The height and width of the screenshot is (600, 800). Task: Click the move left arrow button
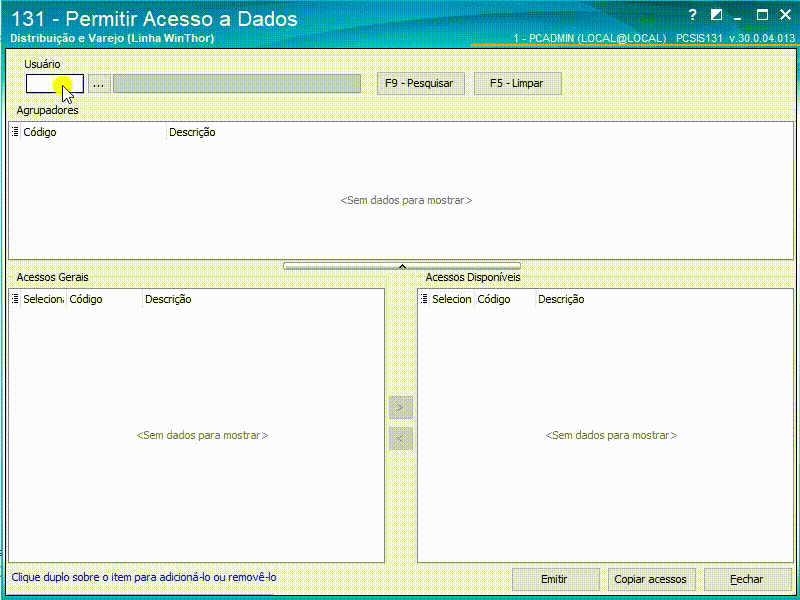(401, 438)
